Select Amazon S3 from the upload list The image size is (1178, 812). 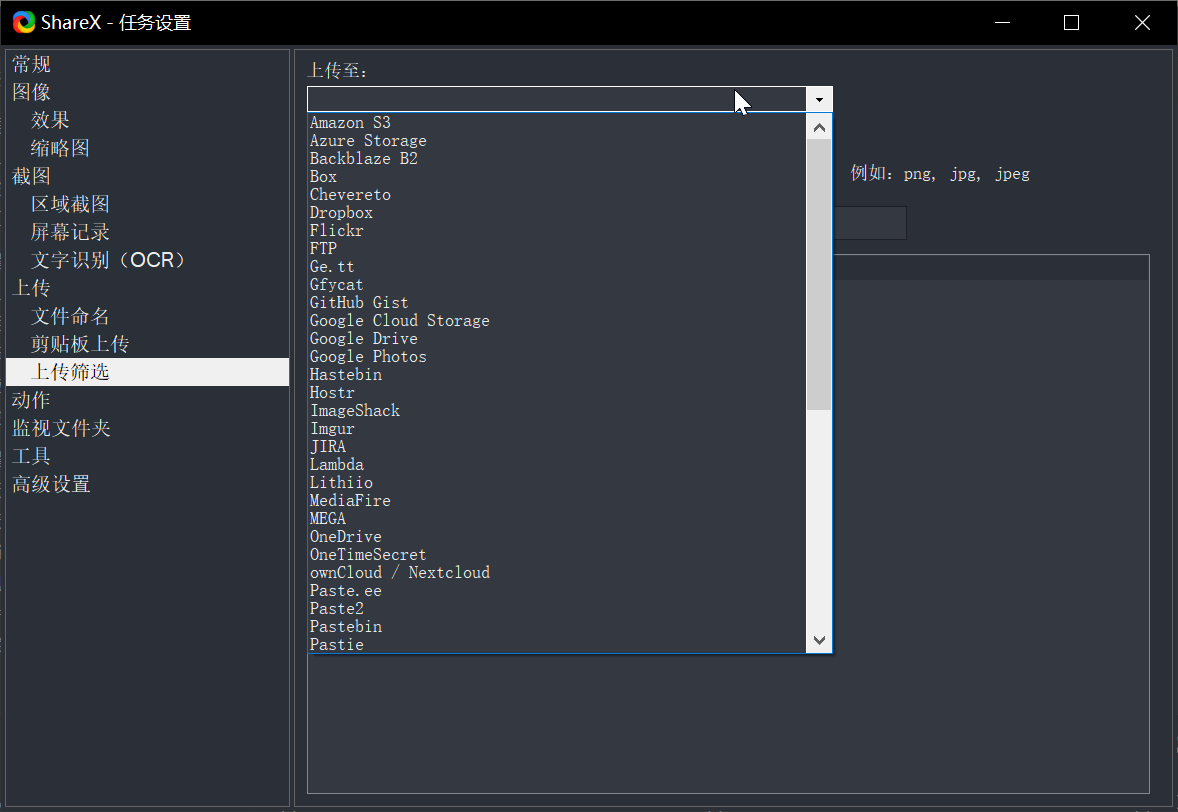tap(557, 123)
